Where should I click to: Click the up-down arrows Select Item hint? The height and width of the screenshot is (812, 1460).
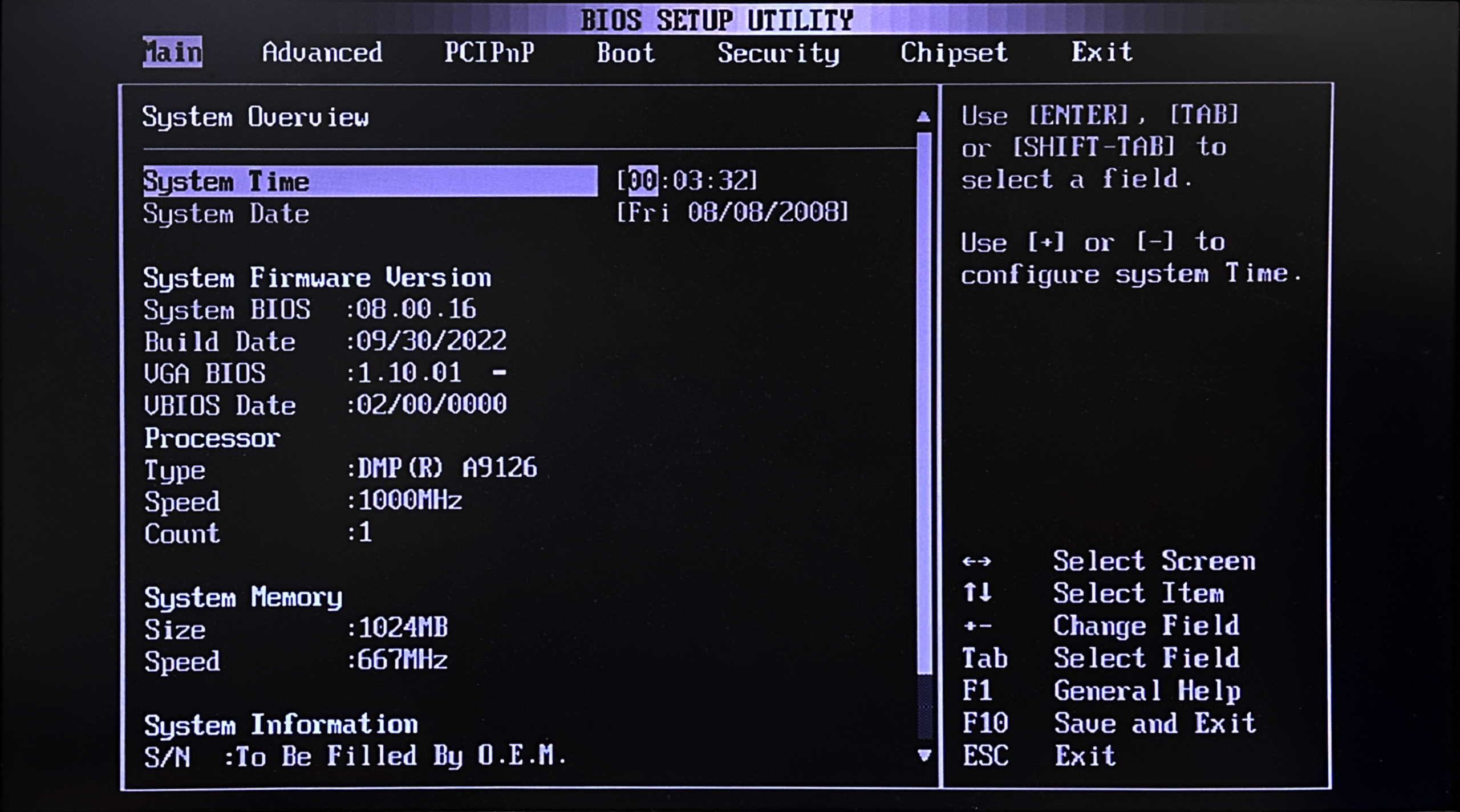1093,593
